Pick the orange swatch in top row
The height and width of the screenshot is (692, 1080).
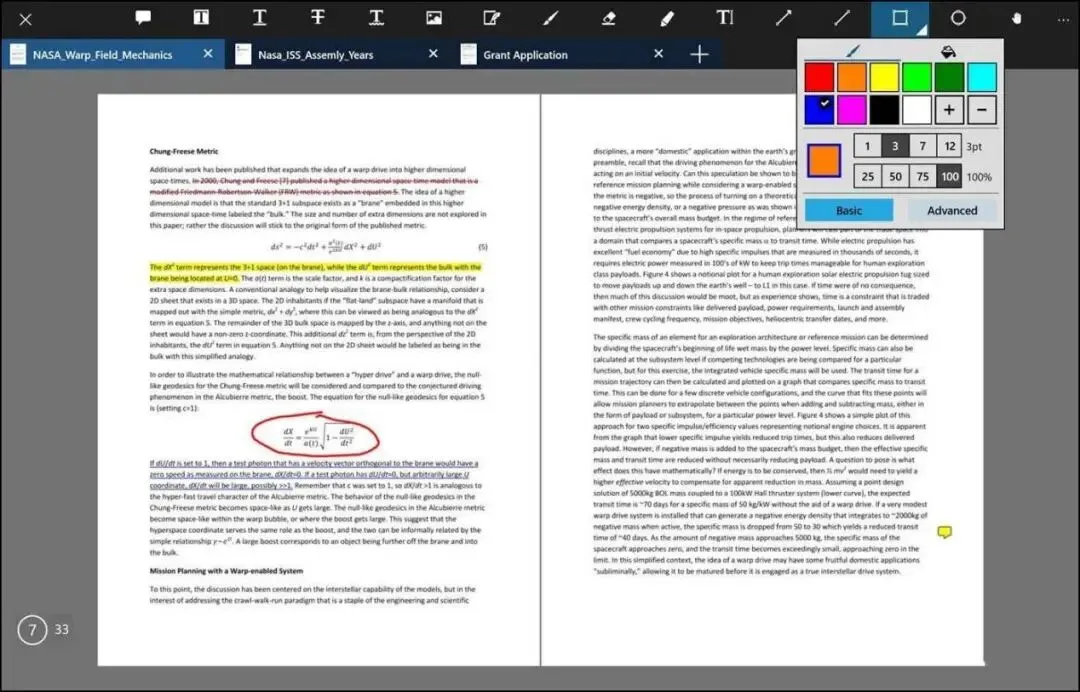coord(851,77)
